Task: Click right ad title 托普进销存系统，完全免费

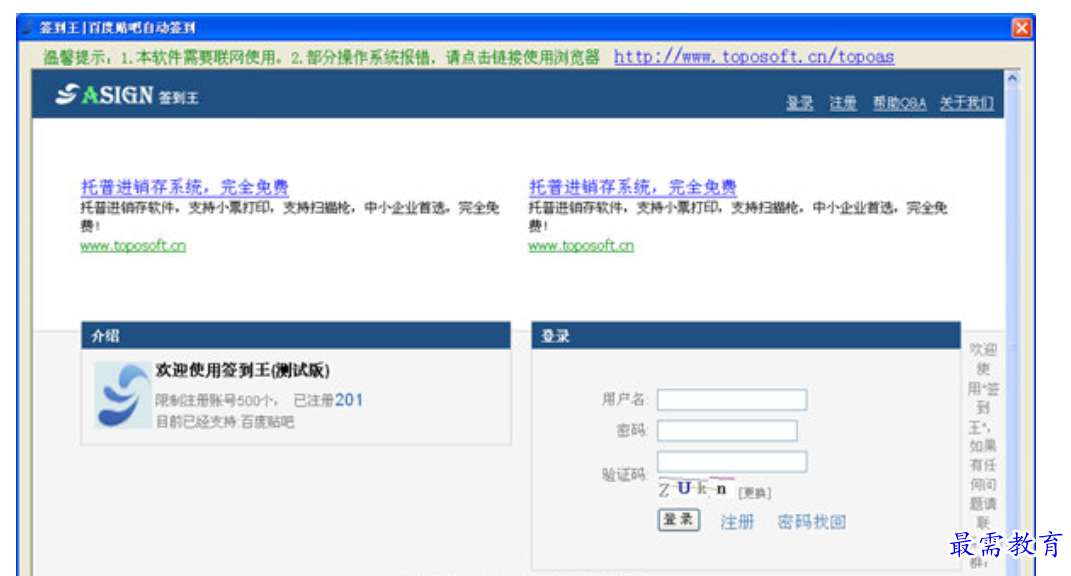Action: (632, 187)
